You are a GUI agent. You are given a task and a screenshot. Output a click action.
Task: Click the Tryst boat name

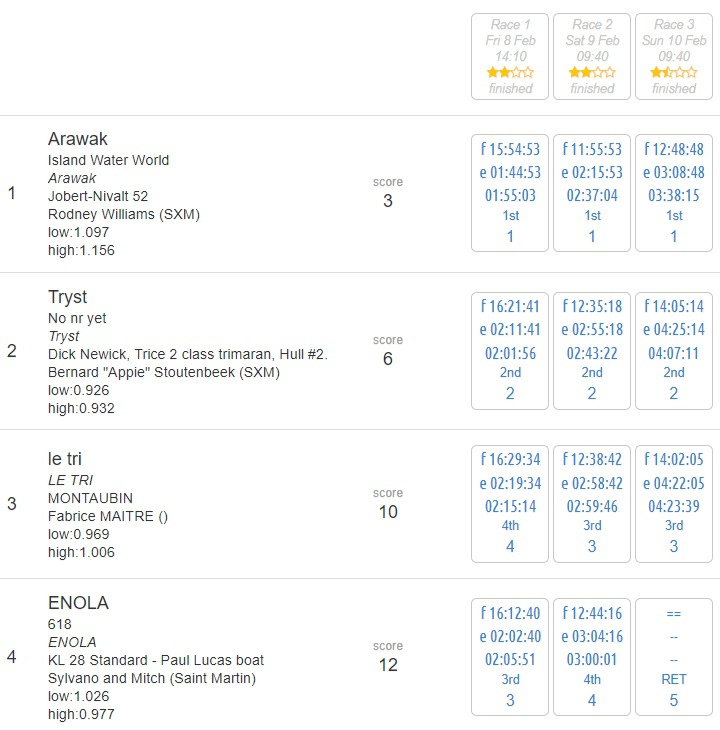67,297
